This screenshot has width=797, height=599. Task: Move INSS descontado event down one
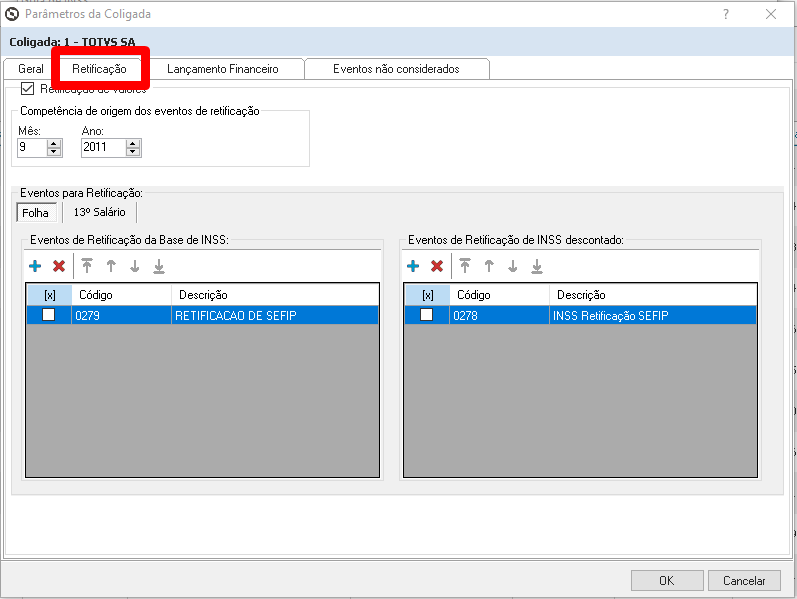(513, 266)
